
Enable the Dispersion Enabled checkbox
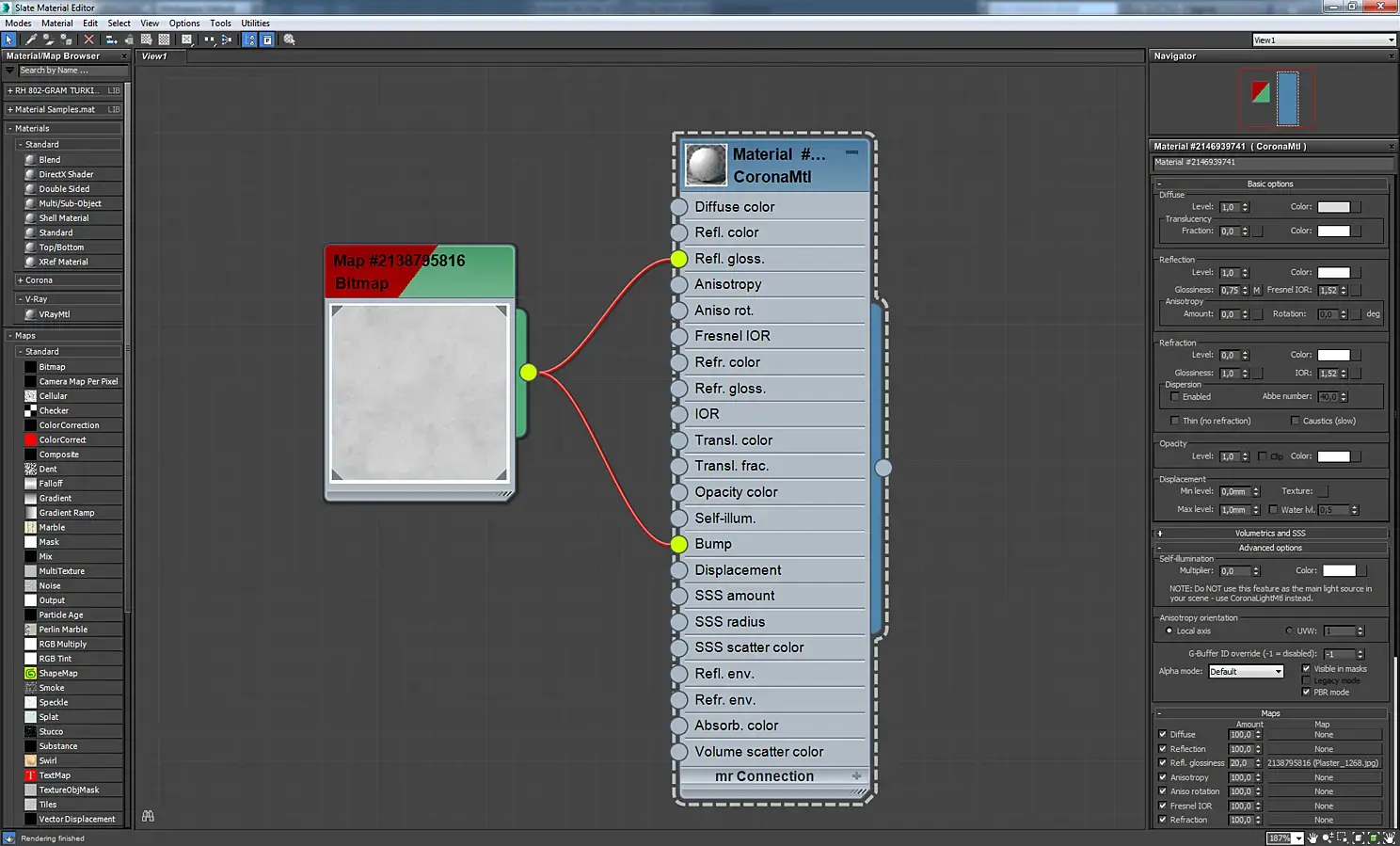[x=1174, y=397]
